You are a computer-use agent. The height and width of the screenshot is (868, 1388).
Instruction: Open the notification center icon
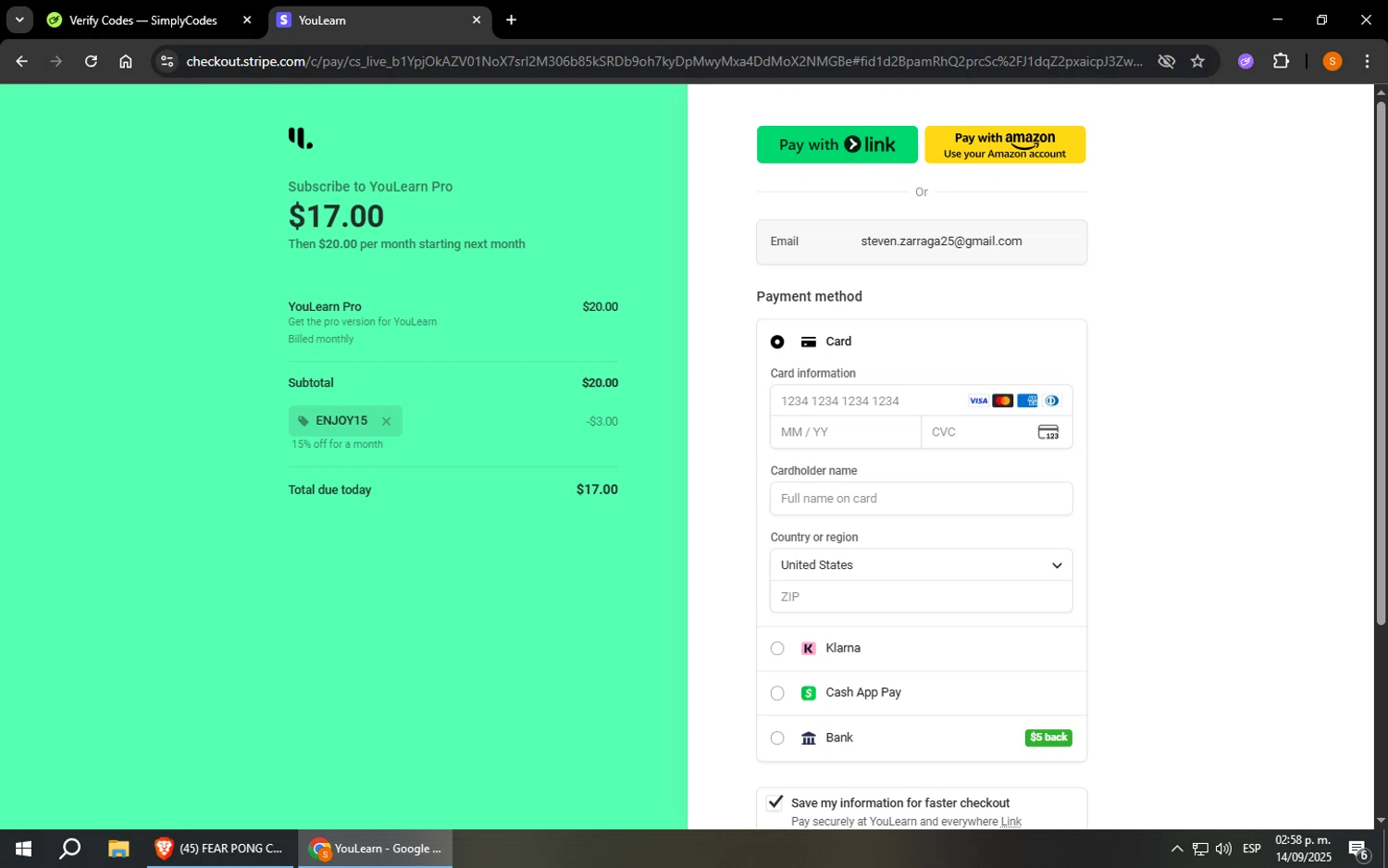pyautogui.click(x=1358, y=849)
